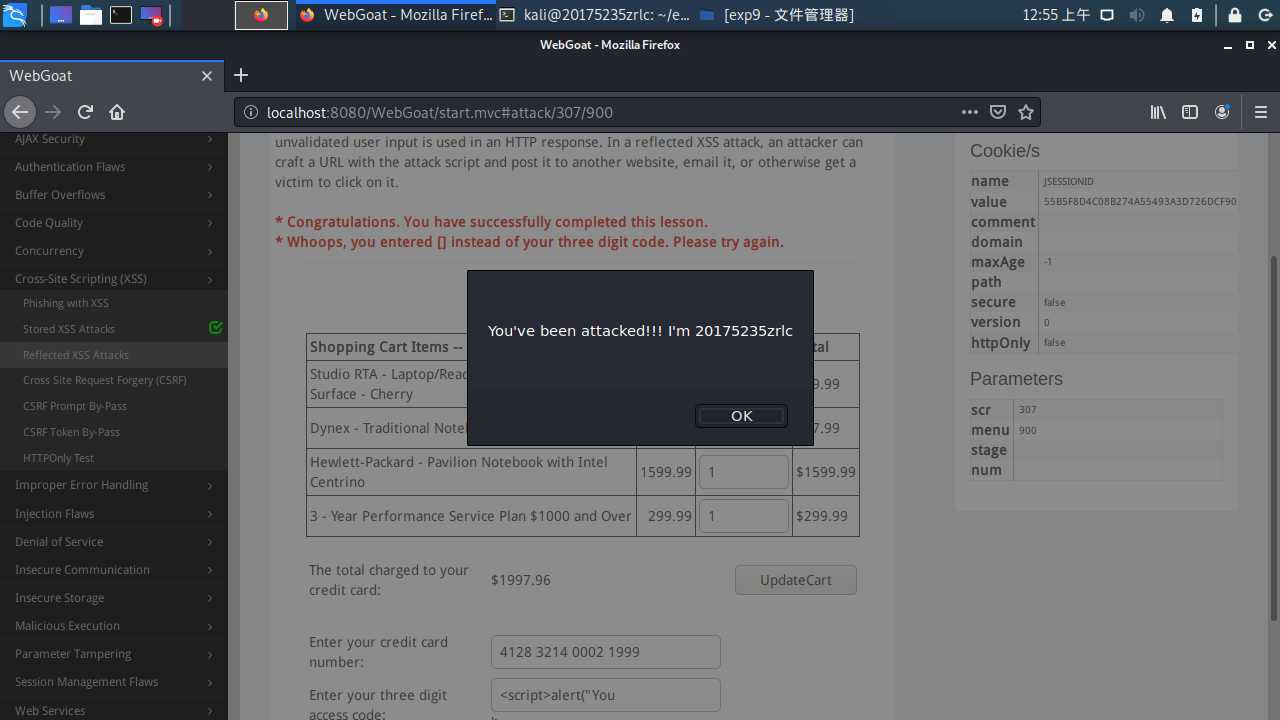This screenshot has height=720, width=1280.
Task: Open HTTPOnly Test lesson
Action: (x=59, y=458)
